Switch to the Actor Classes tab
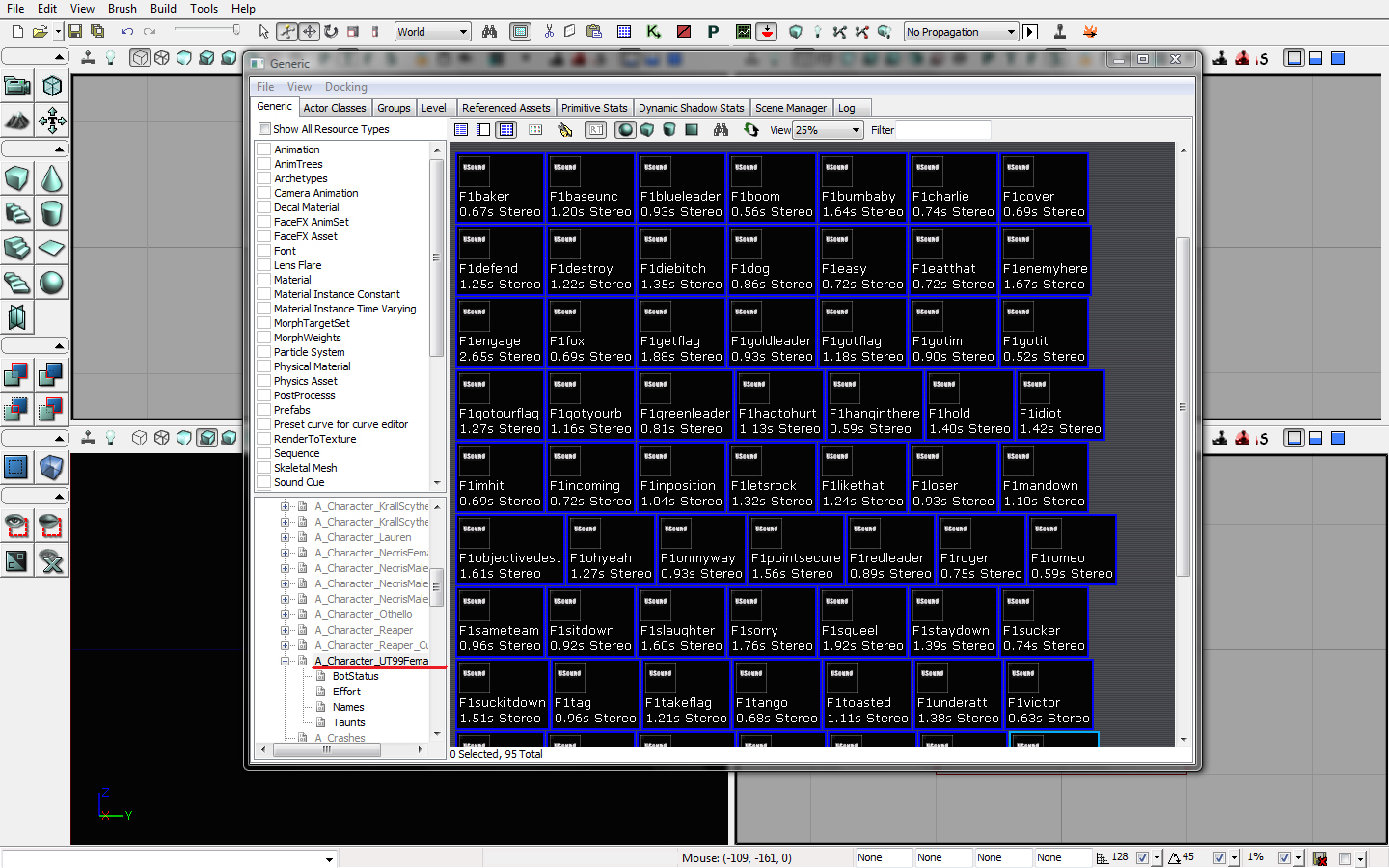This screenshot has width=1389, height=868. pos(334,108)
